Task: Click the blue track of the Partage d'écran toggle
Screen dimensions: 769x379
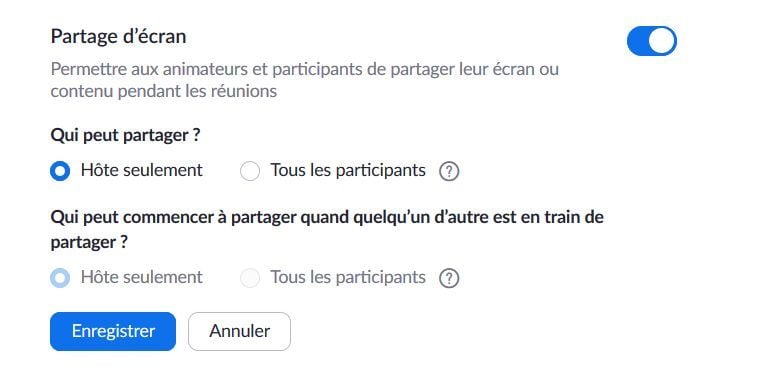Action: [x=638, y=41]
